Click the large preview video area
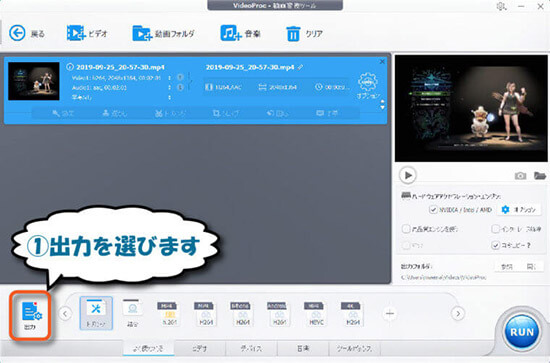 [x=471, y=108]
